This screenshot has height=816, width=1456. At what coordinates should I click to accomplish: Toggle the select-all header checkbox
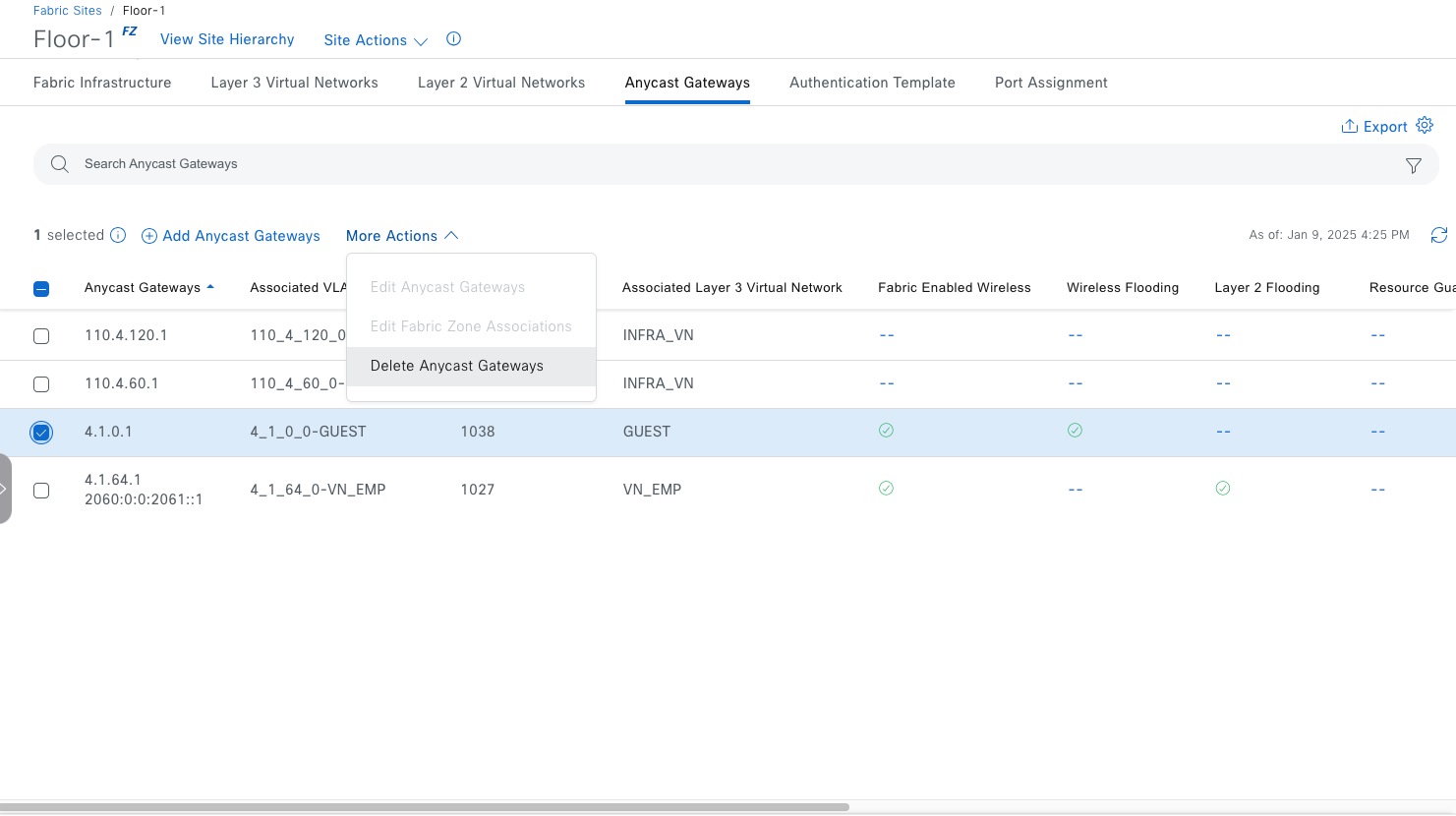tap(41, 289)
